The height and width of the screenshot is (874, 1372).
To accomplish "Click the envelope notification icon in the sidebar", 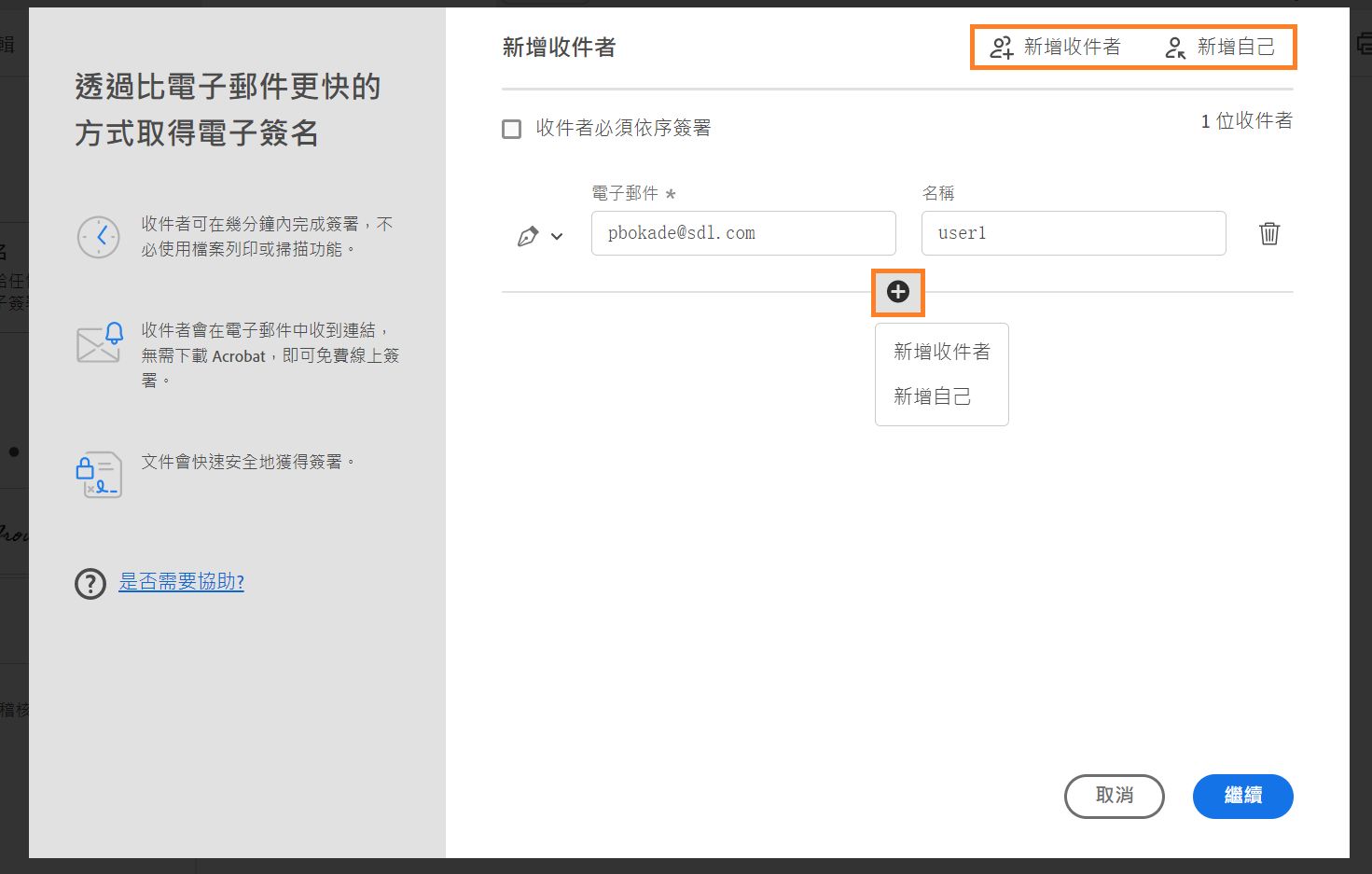I will tap(98, 343).
